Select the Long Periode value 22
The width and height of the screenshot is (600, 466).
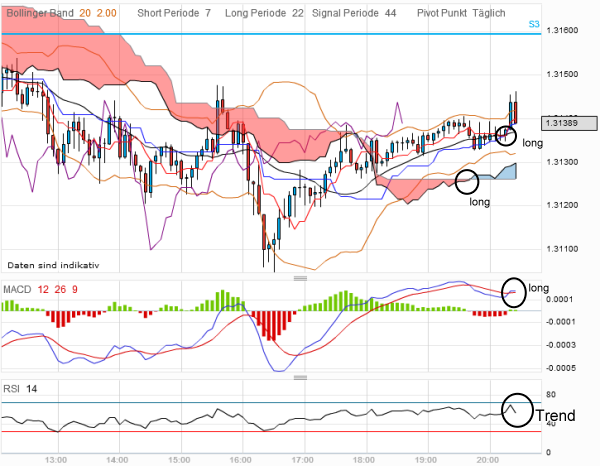(x=298, y=13)
